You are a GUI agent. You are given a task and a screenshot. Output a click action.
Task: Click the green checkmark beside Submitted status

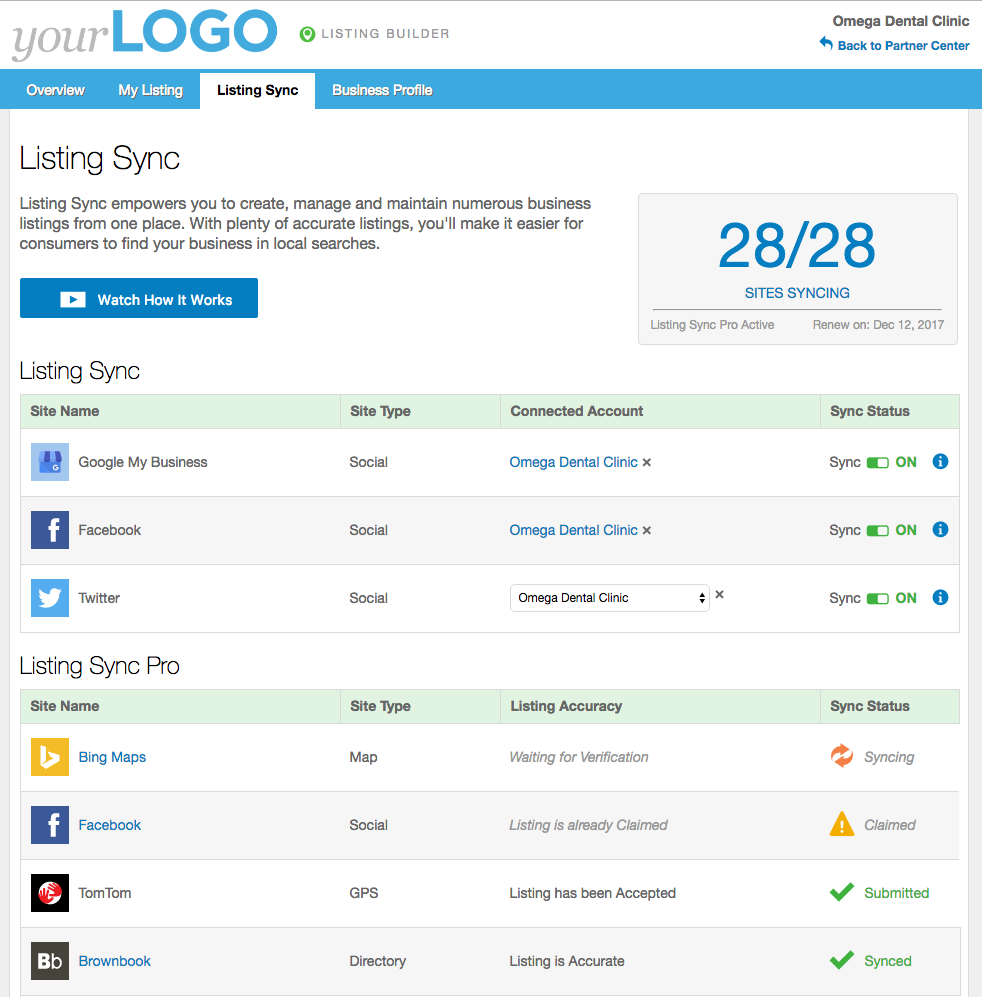click(x=842, y=893)
